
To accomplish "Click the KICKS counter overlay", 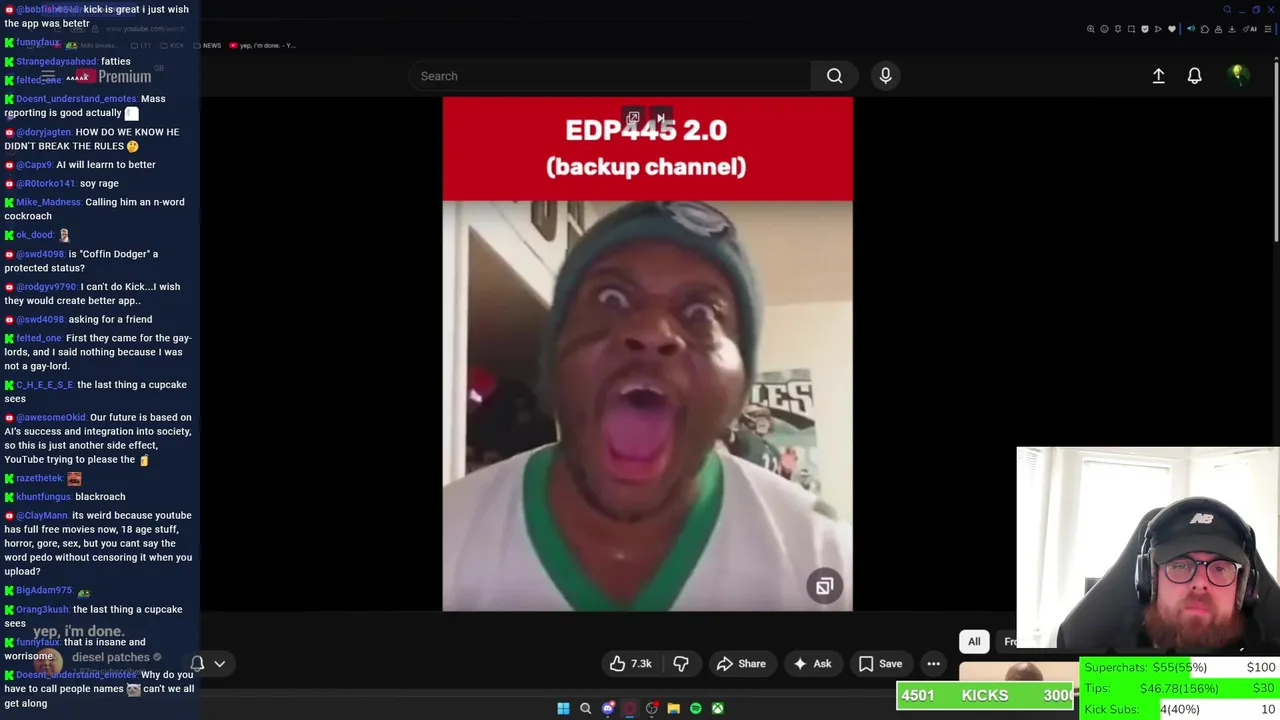I will pos(985,695).
